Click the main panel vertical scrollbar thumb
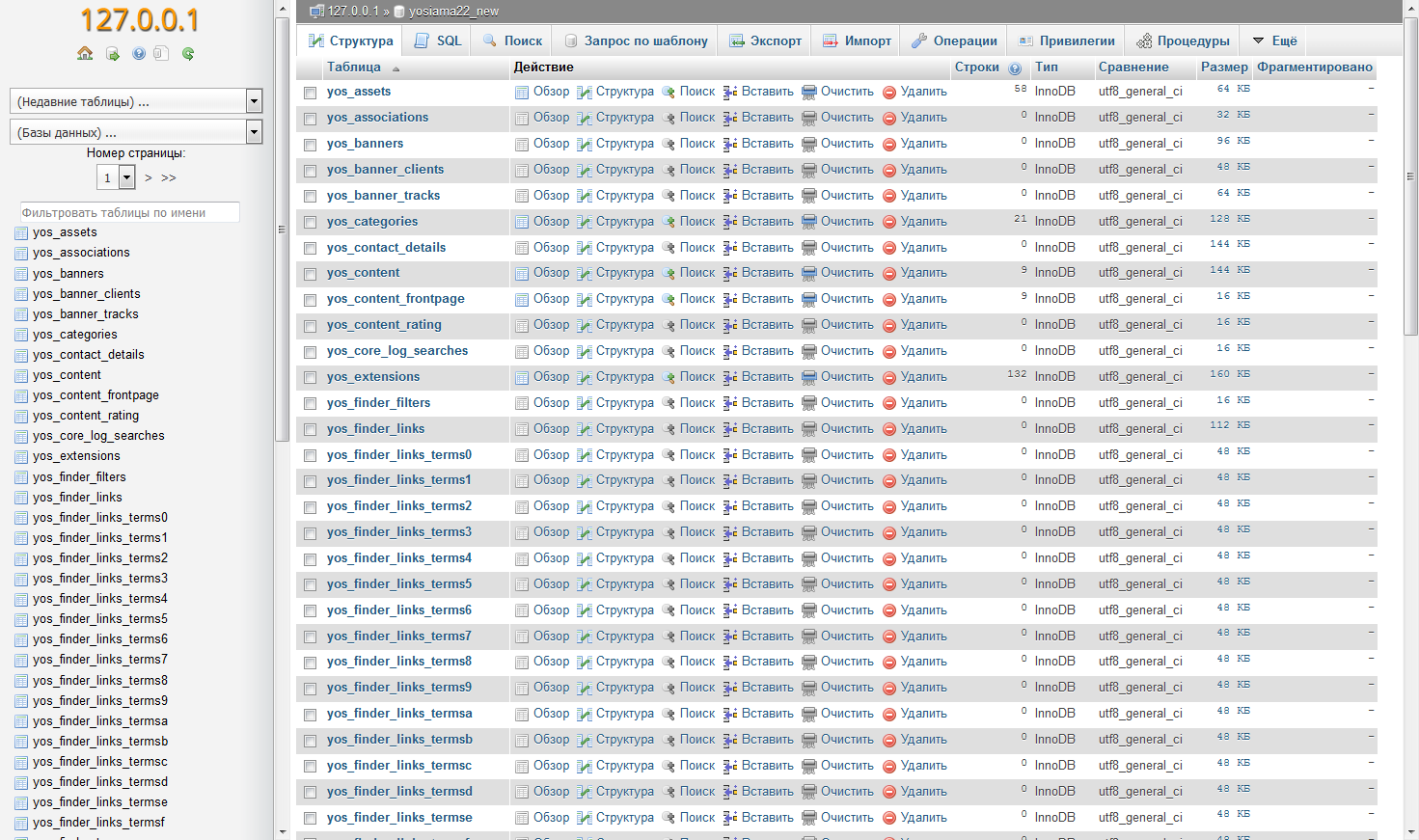1419x840 pixels. click(1410, 178)
